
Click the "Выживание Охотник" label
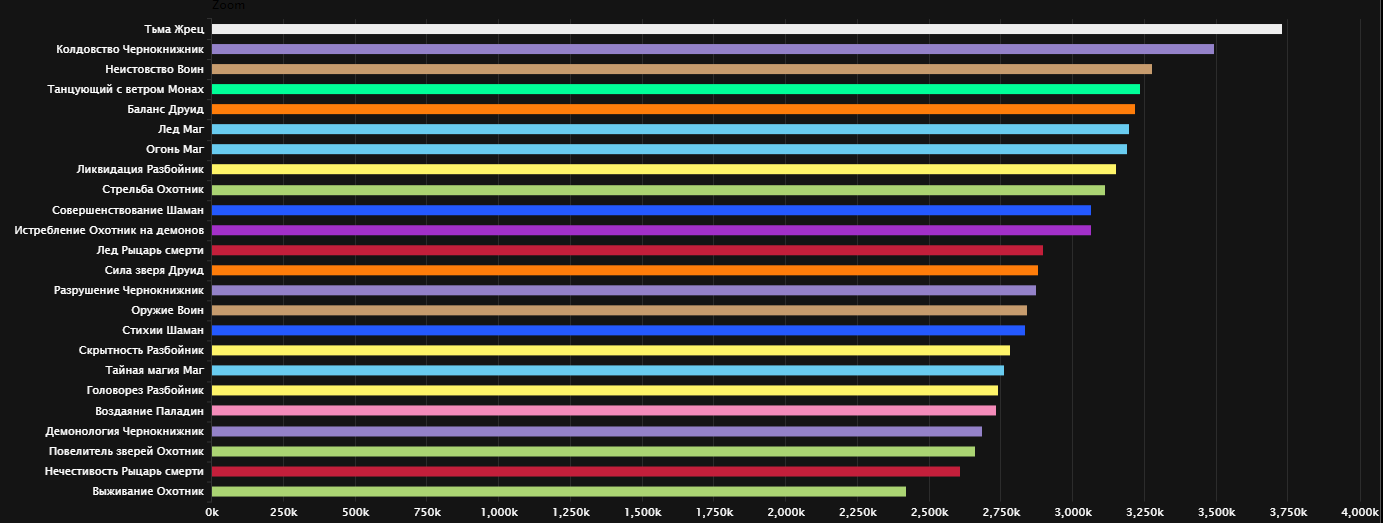pyautogui.click(x=149, y=491)
